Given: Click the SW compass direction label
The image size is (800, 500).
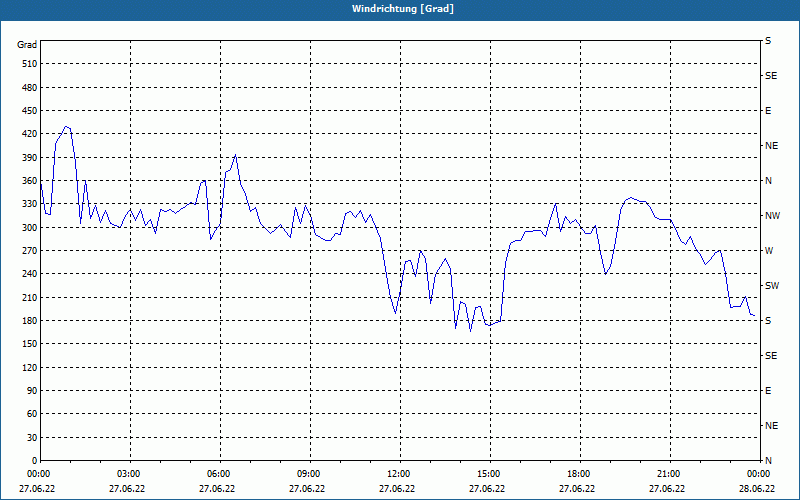Looking at the screenshot, I should point(772,286).
